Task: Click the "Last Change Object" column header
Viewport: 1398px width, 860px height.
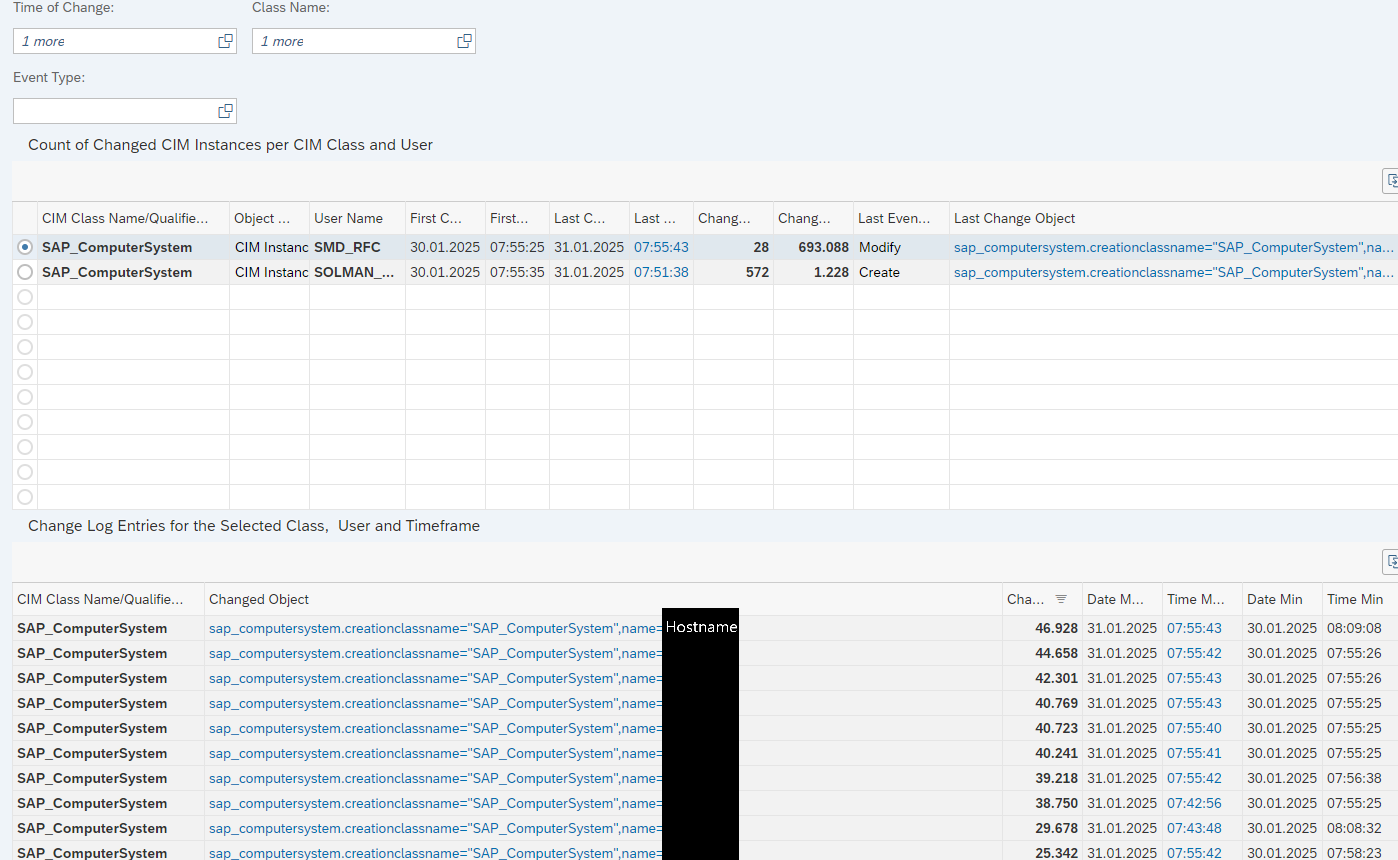Action: click(x=1174, y=218)
